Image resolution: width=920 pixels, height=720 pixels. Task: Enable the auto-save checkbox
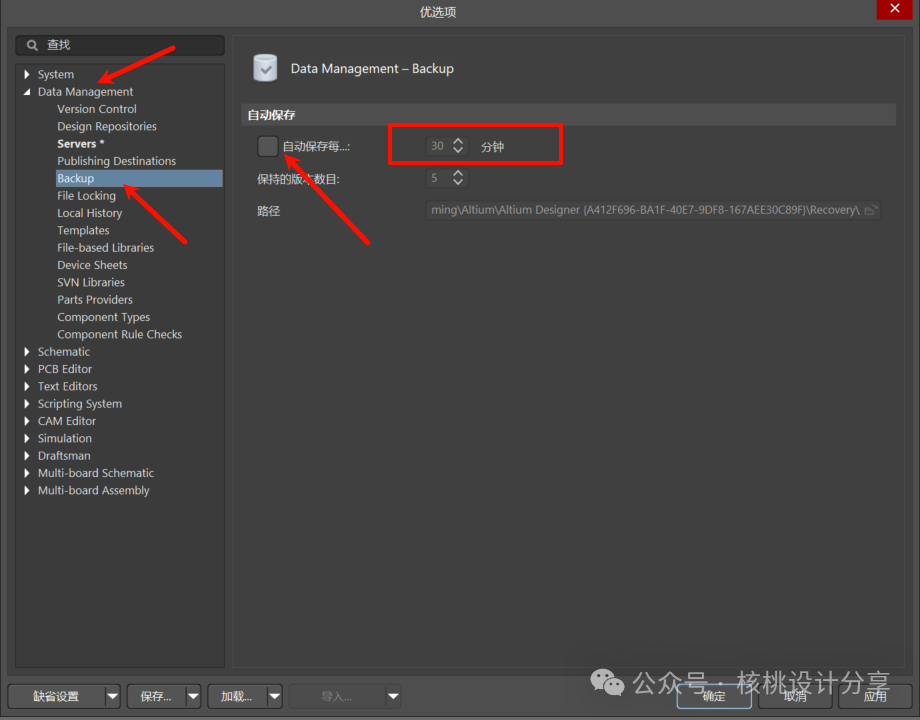[267, 146]
